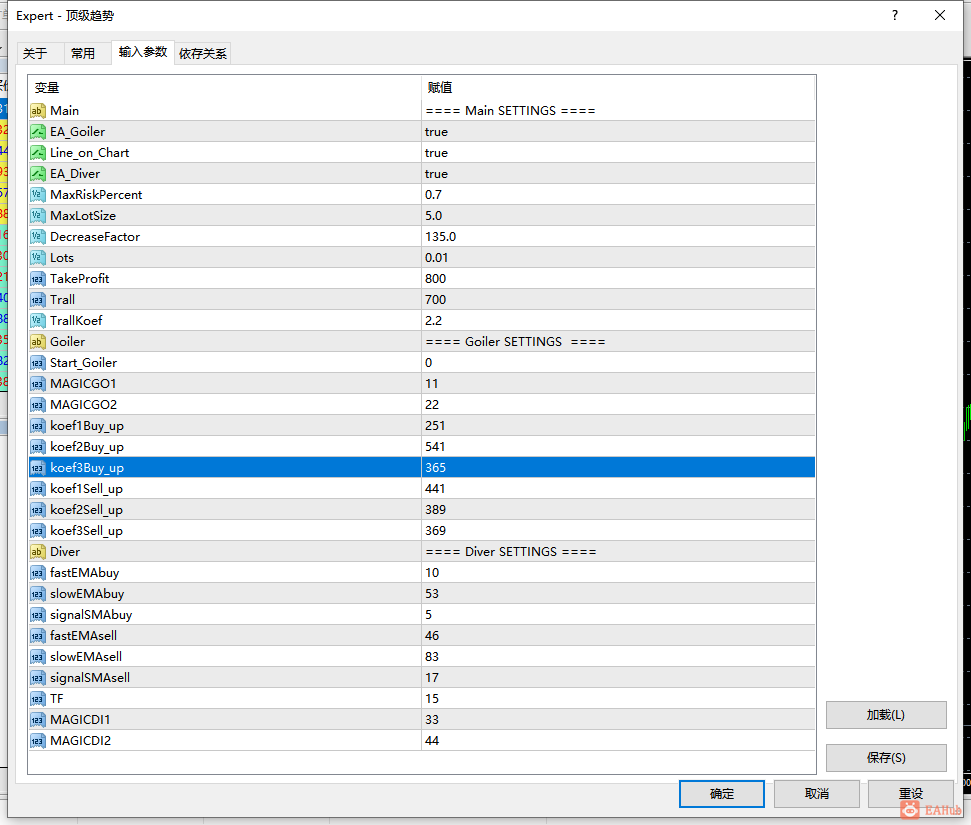Viewport: 971px width, 825px height.
Task: Edit Line_on_Chart value true
Action: point(618,153)
